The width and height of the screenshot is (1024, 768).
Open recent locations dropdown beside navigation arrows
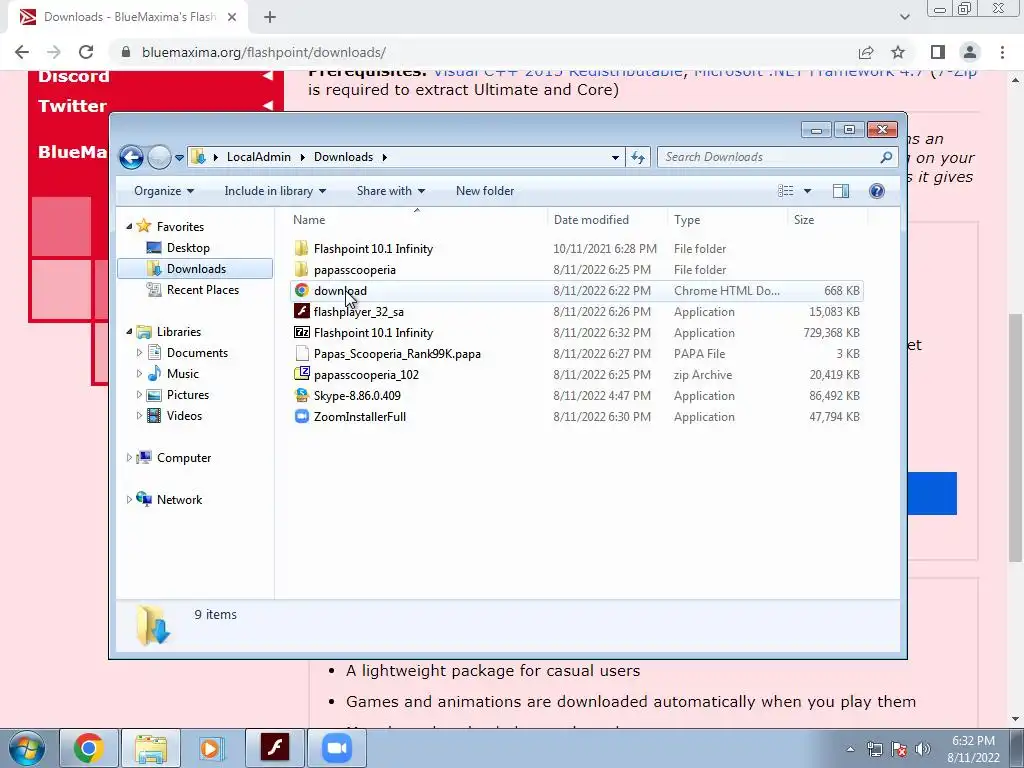(179, 158)
